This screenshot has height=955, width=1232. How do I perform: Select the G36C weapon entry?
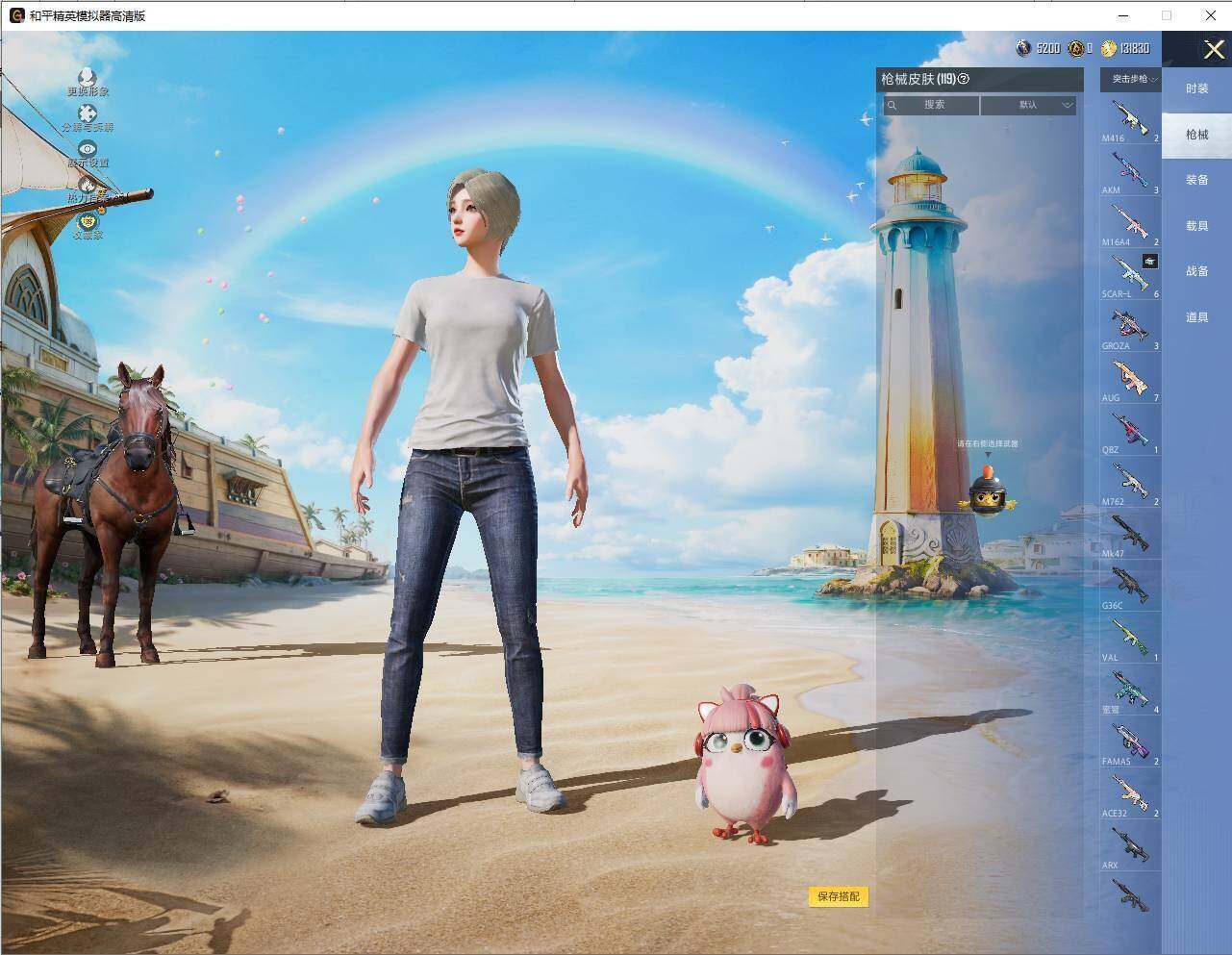pos(1131,587)
